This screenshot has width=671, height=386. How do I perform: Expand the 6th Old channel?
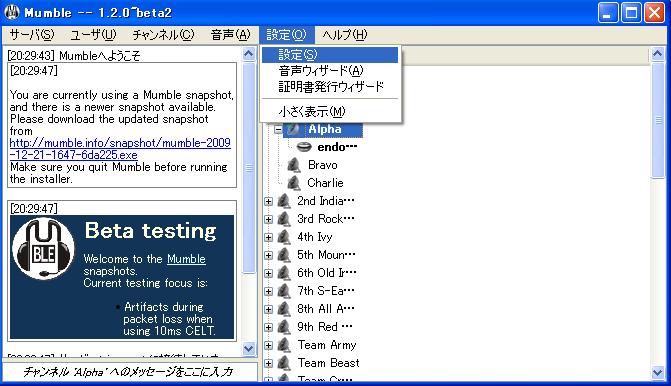click(x=268, y=273)
